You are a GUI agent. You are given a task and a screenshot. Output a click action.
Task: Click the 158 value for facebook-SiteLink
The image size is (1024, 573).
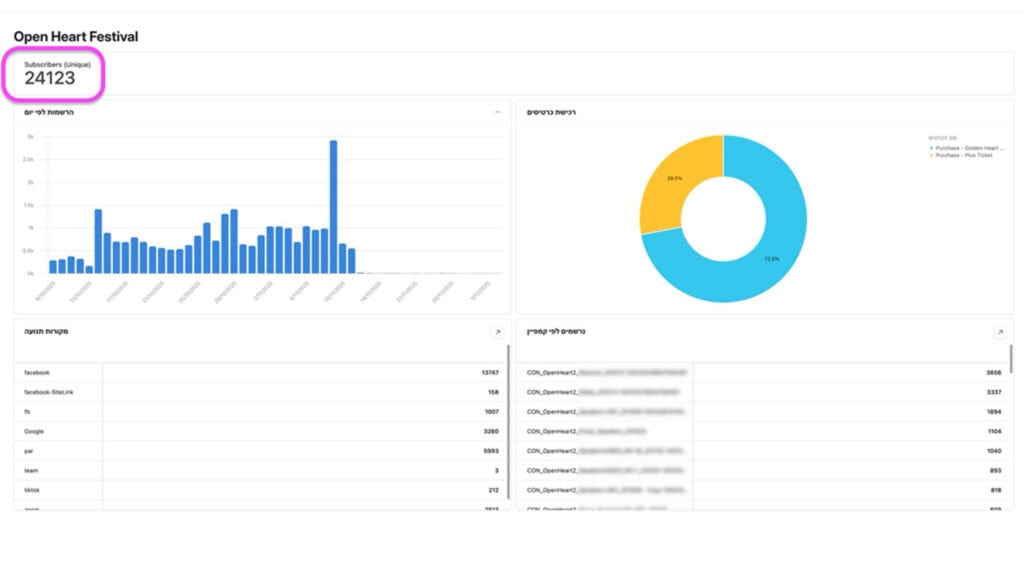point(493,392)
